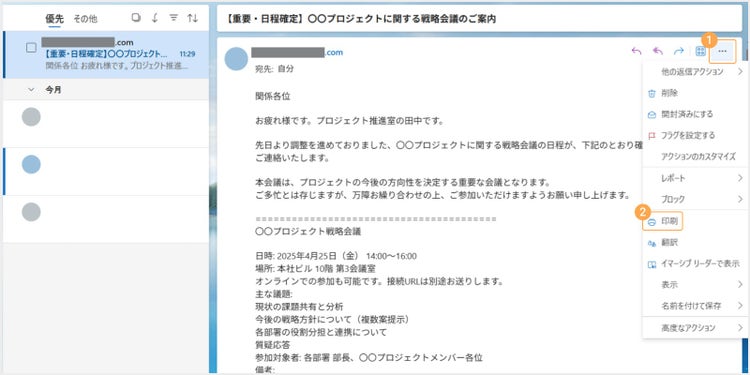Click the Immersive Reader icon

pyautogui.click(x=651, y=264)
